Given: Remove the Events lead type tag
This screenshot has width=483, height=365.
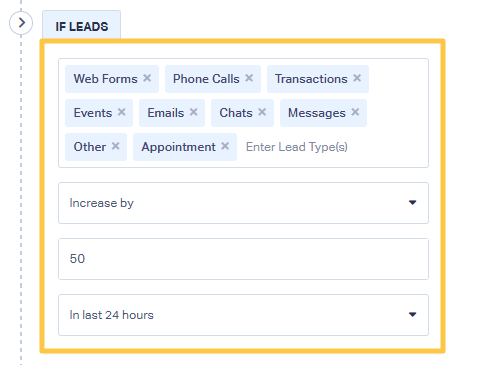Looking at the screenshot, I should 122,112.
